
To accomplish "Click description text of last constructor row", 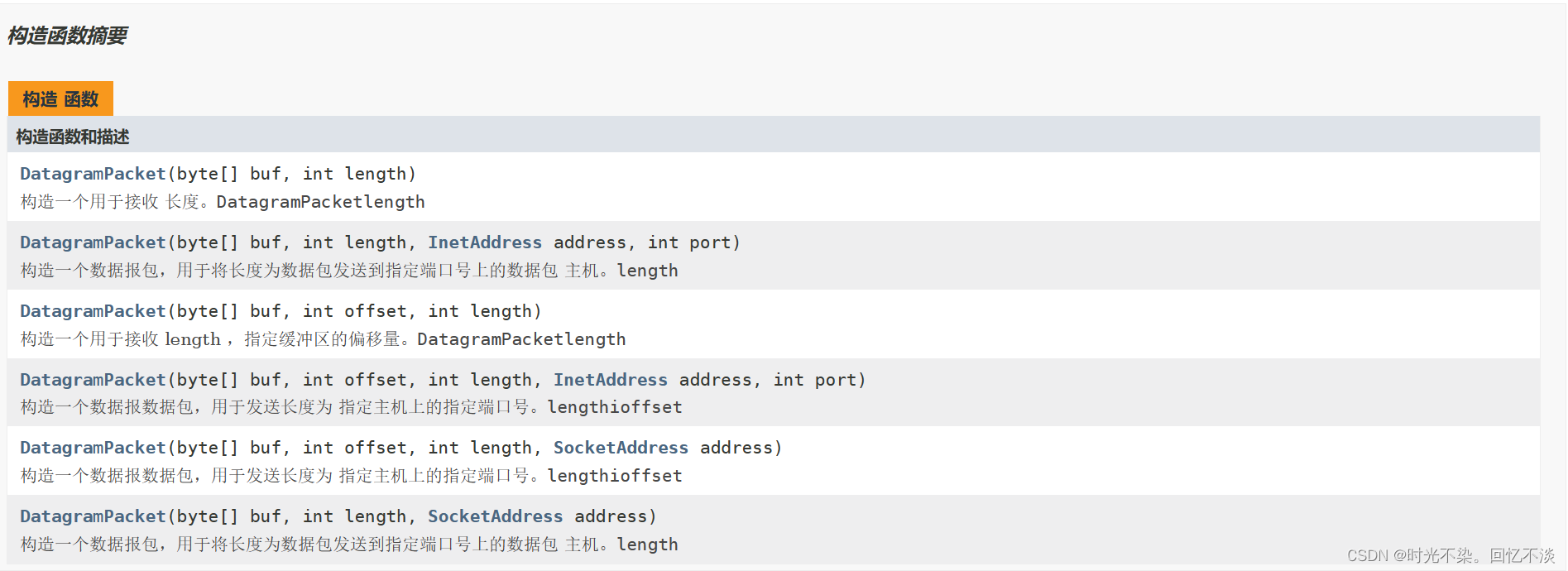I will [x=349, y=545].
